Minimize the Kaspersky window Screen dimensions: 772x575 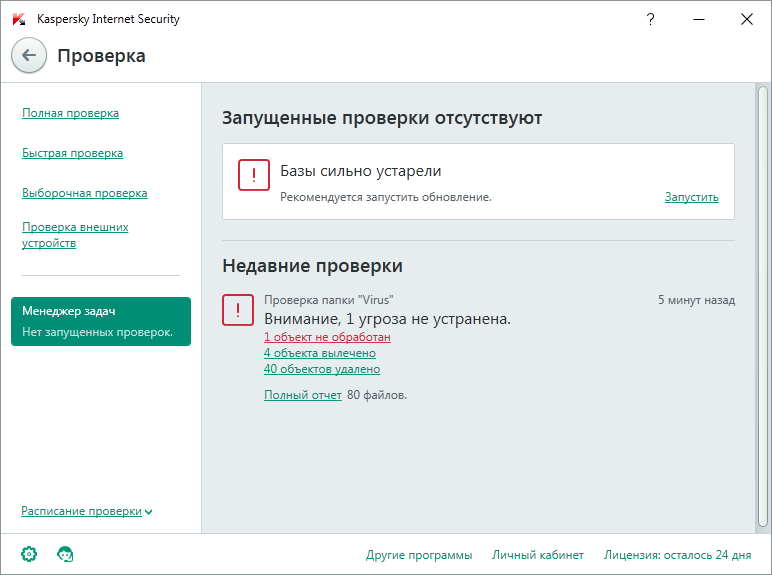click(699, 19)
